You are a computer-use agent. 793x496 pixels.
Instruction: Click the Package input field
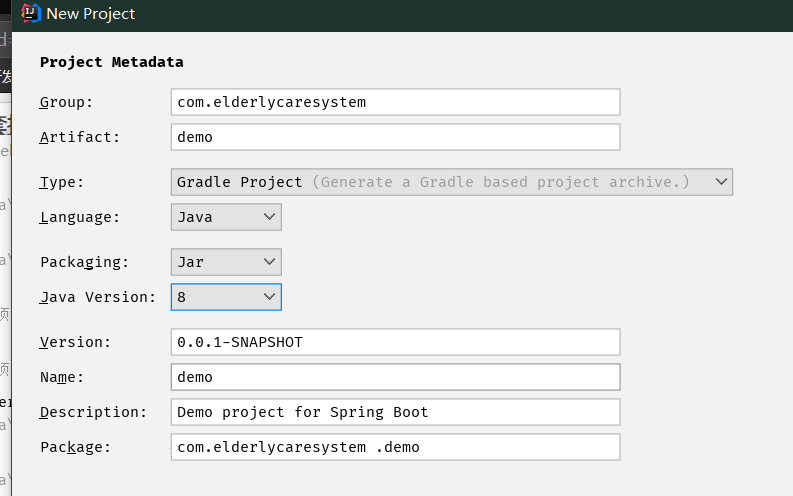(x=395, y=447)
